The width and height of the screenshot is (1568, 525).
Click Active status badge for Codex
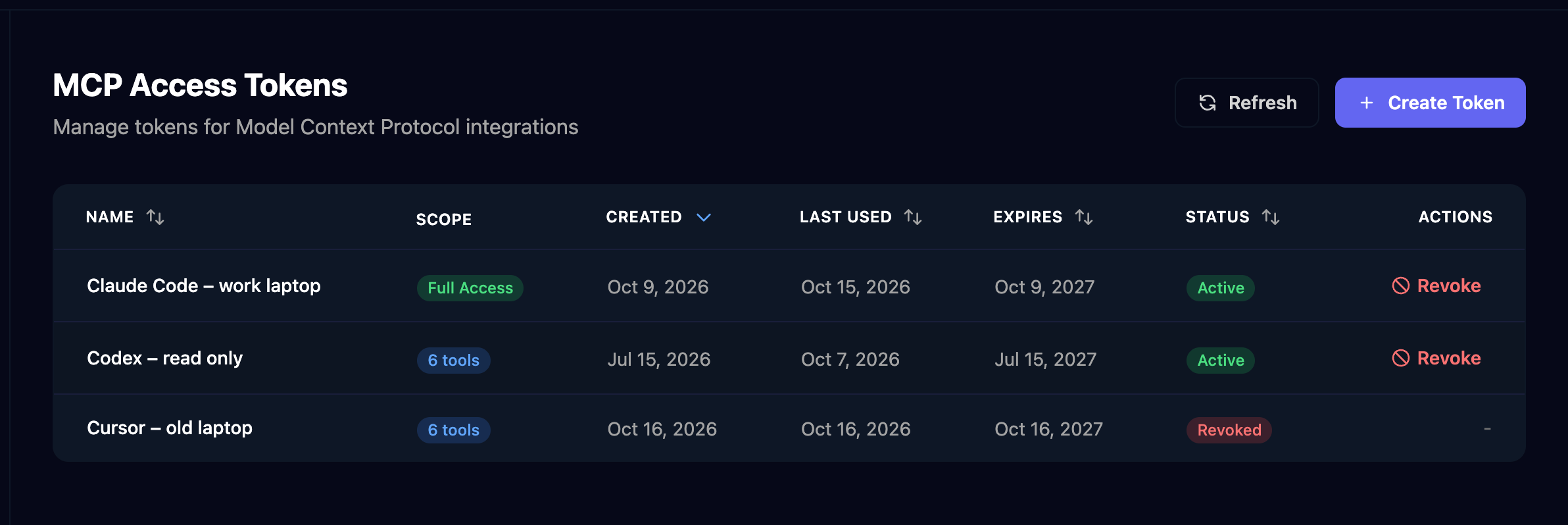pos(1221,361)
